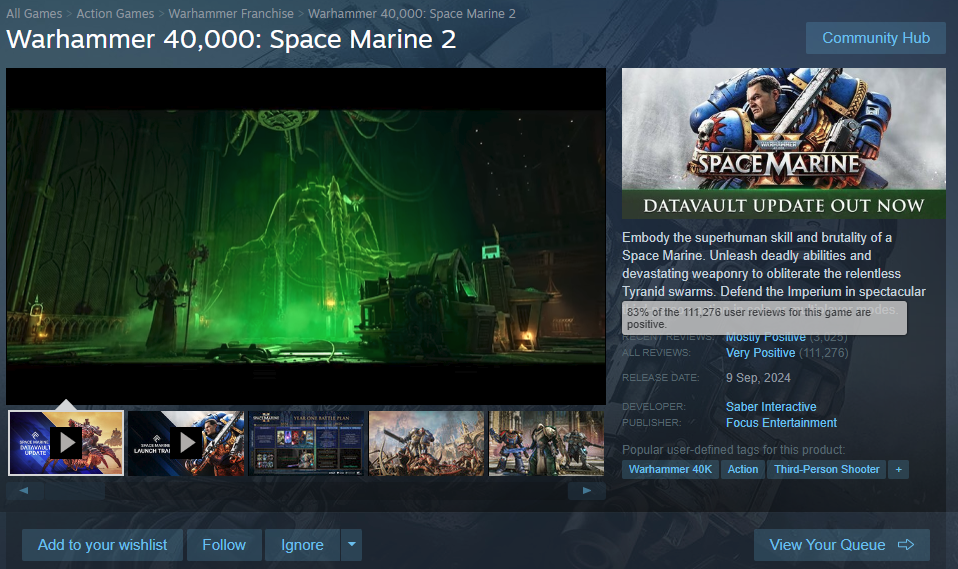Click the main green trailer video
Image resolution: width=958 pixels, height=569 pixels.
(x=306, y=236)
